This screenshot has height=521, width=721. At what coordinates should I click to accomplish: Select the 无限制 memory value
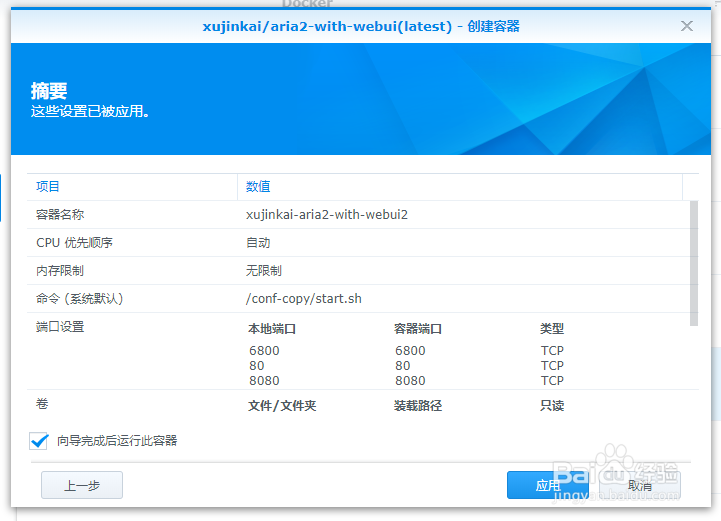point(263,271)
